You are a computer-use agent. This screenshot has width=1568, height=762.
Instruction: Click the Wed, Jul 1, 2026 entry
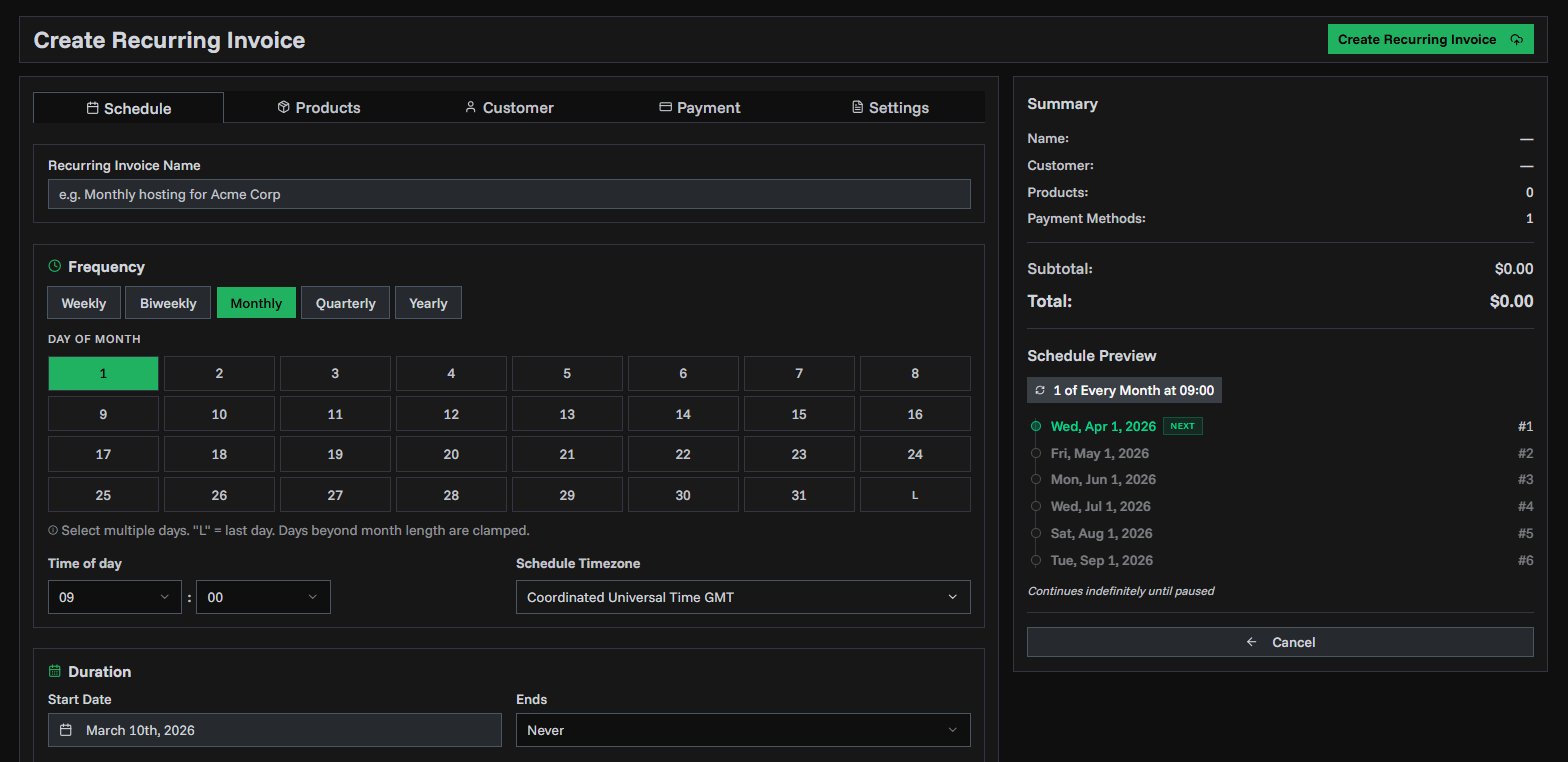[1100, 506]
